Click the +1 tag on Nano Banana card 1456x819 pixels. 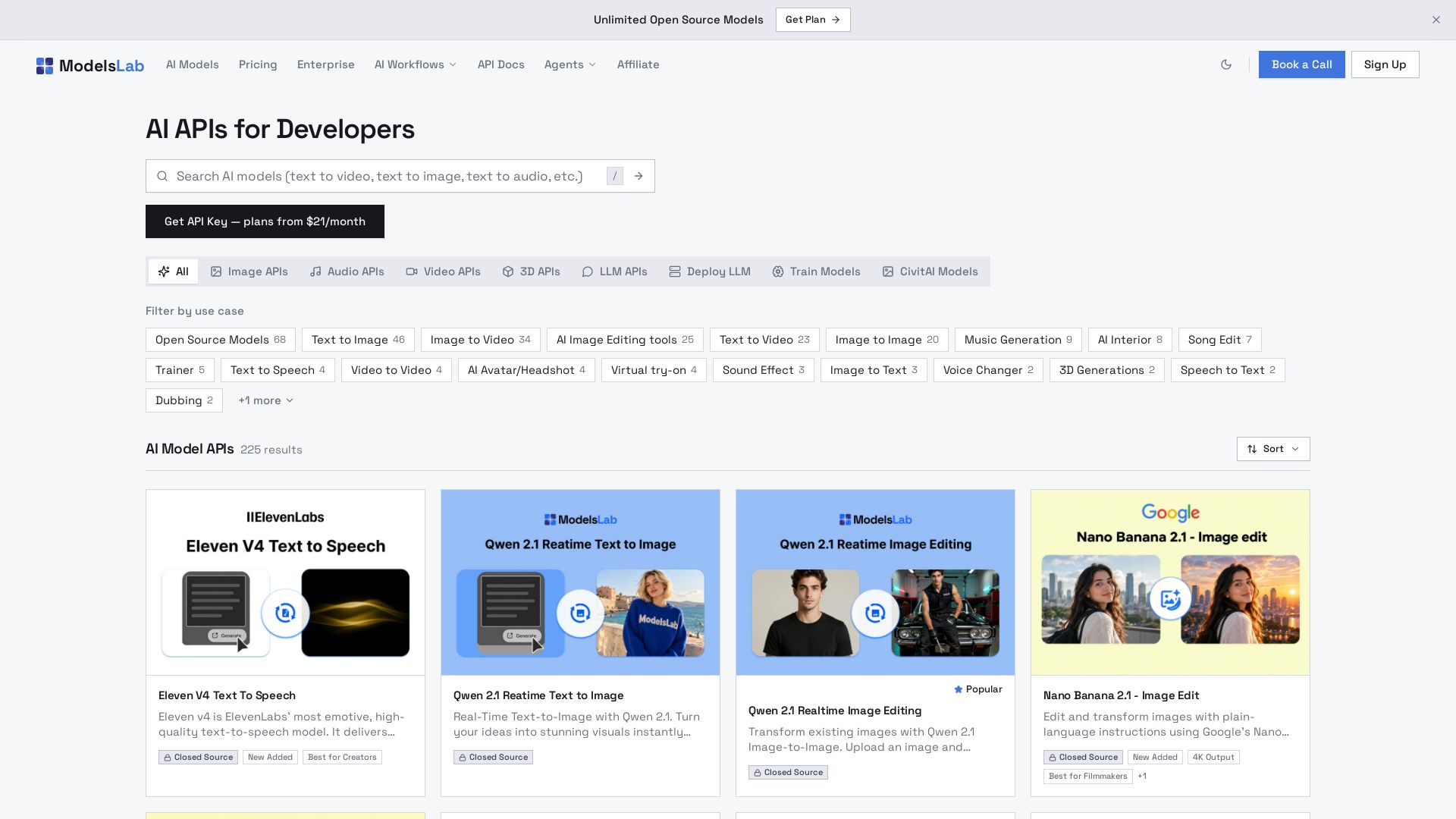(x=1142, y=777)
